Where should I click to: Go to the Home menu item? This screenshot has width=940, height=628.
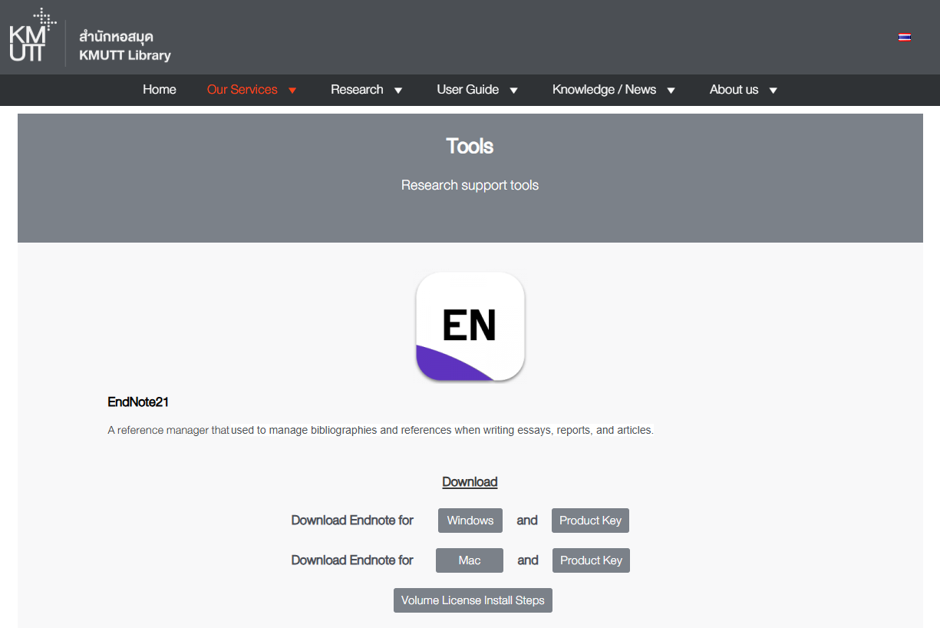[159, 90]
